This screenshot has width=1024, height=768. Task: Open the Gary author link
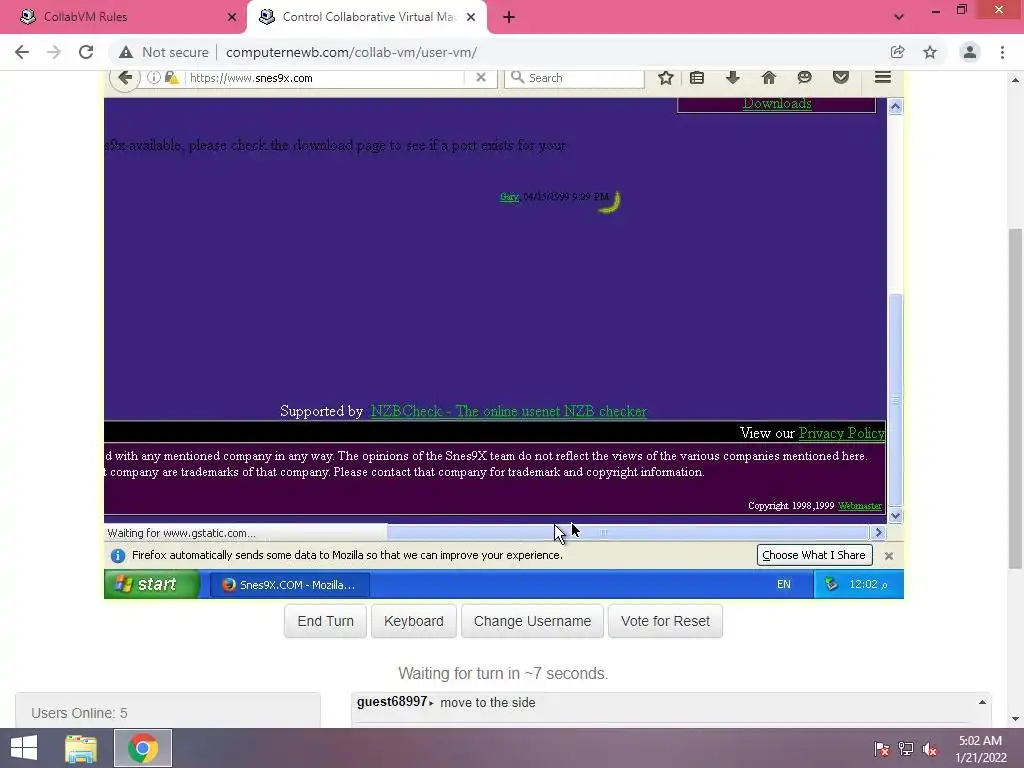[x=509, y=197]
